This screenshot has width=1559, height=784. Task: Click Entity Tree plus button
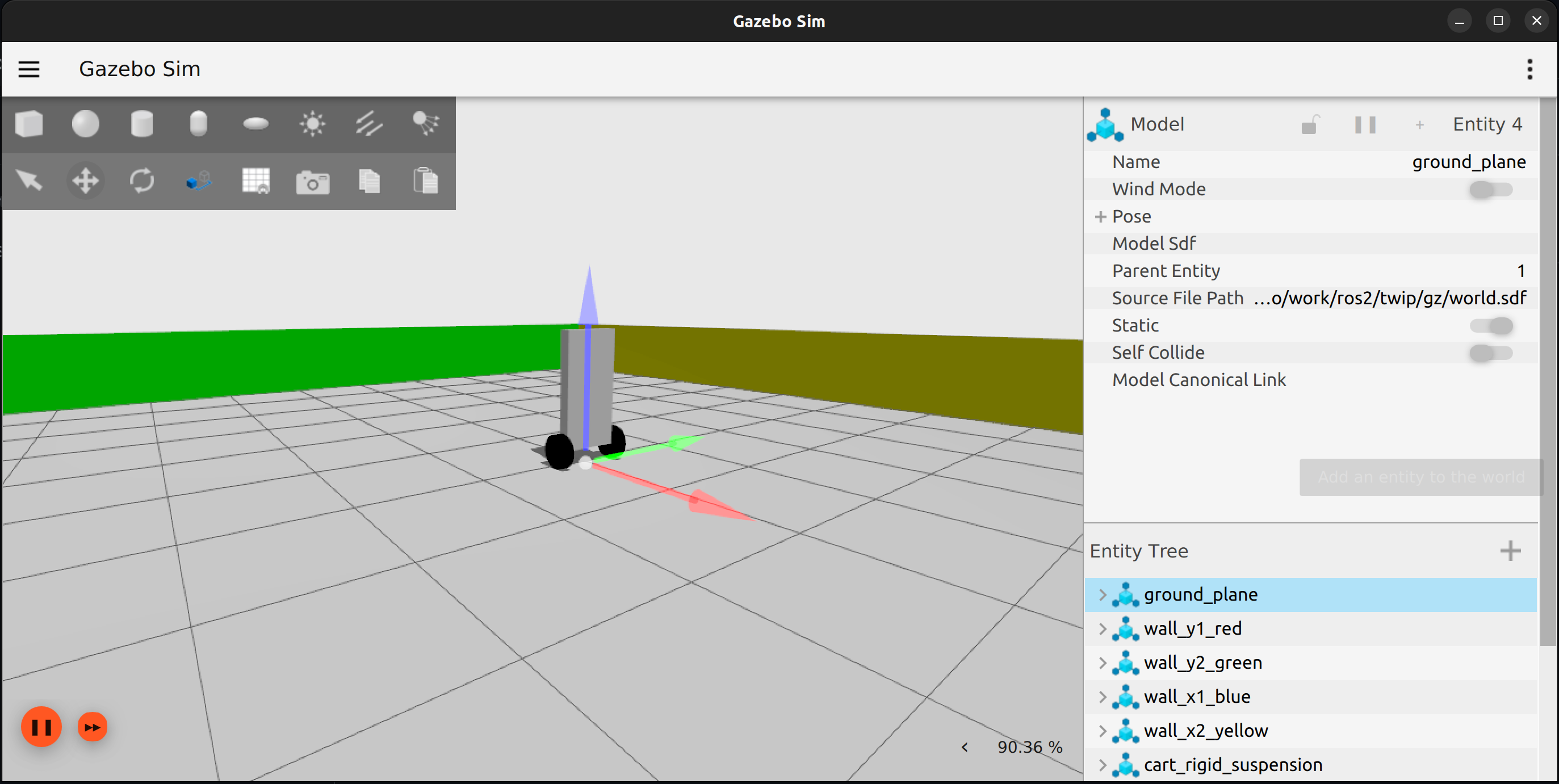pos(1510,551)
